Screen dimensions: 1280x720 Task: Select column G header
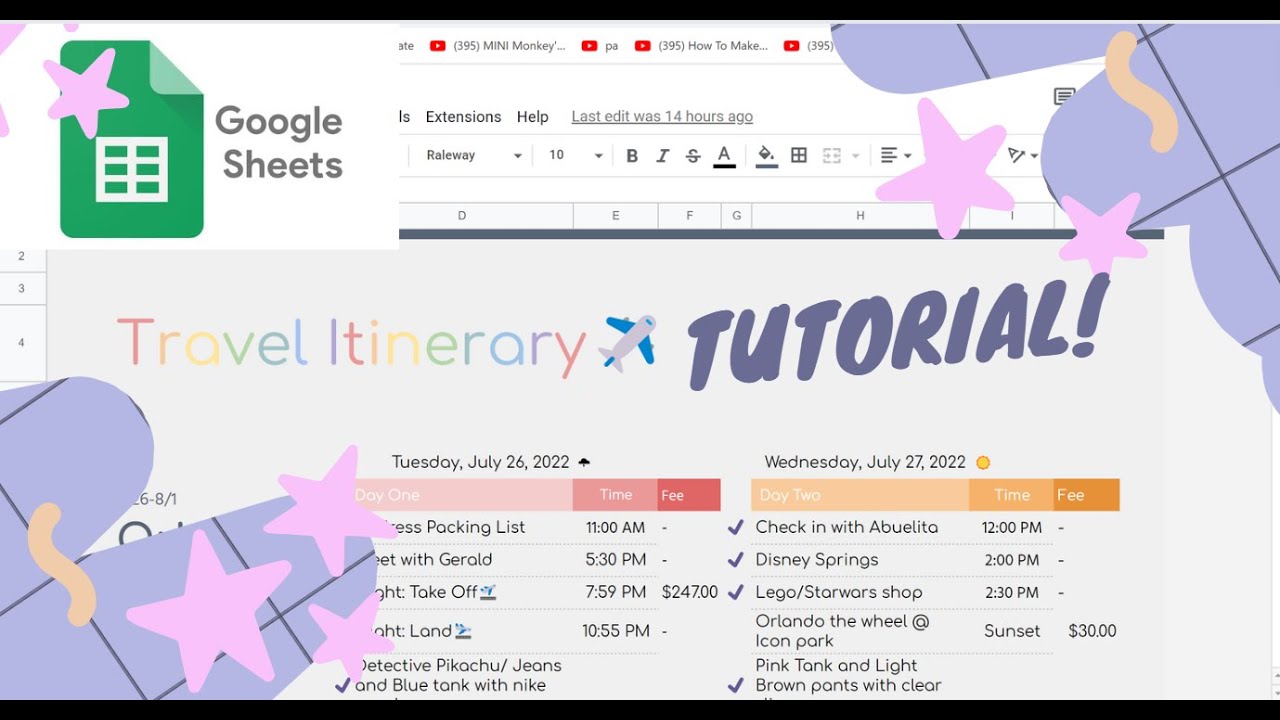click(x=737, y=215)
